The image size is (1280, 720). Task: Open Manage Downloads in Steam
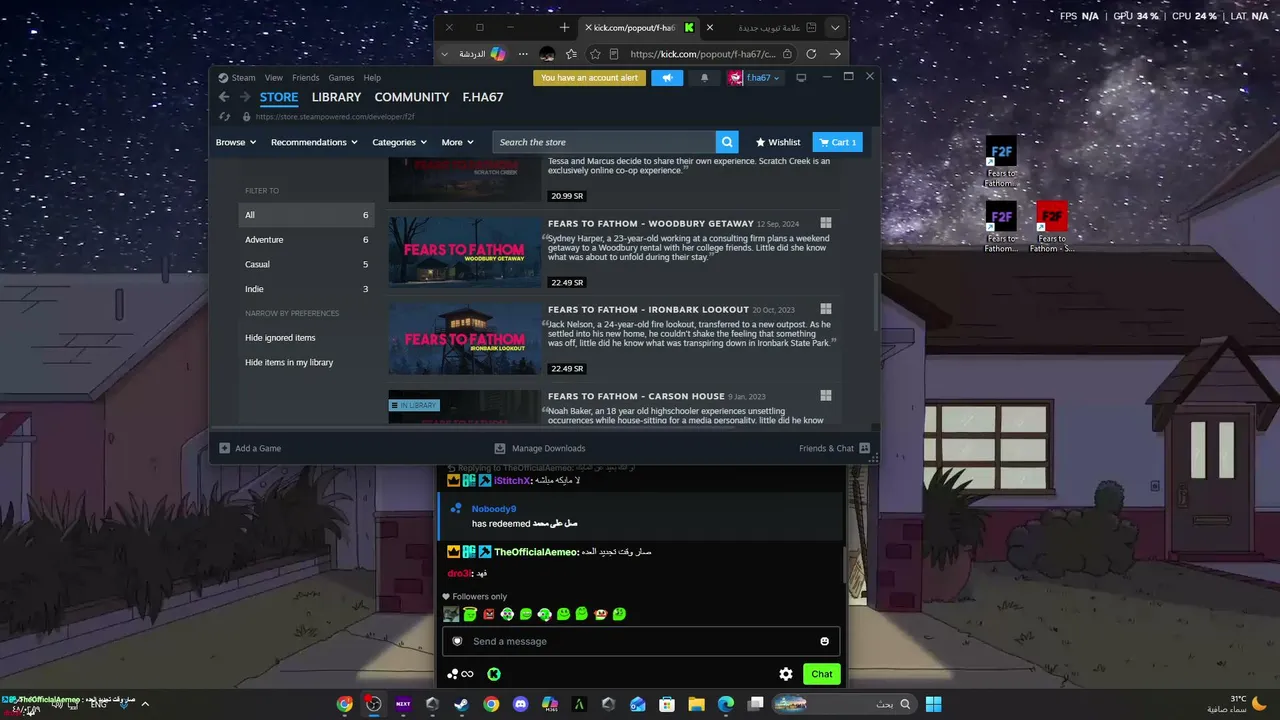click(x=540, y=448)
